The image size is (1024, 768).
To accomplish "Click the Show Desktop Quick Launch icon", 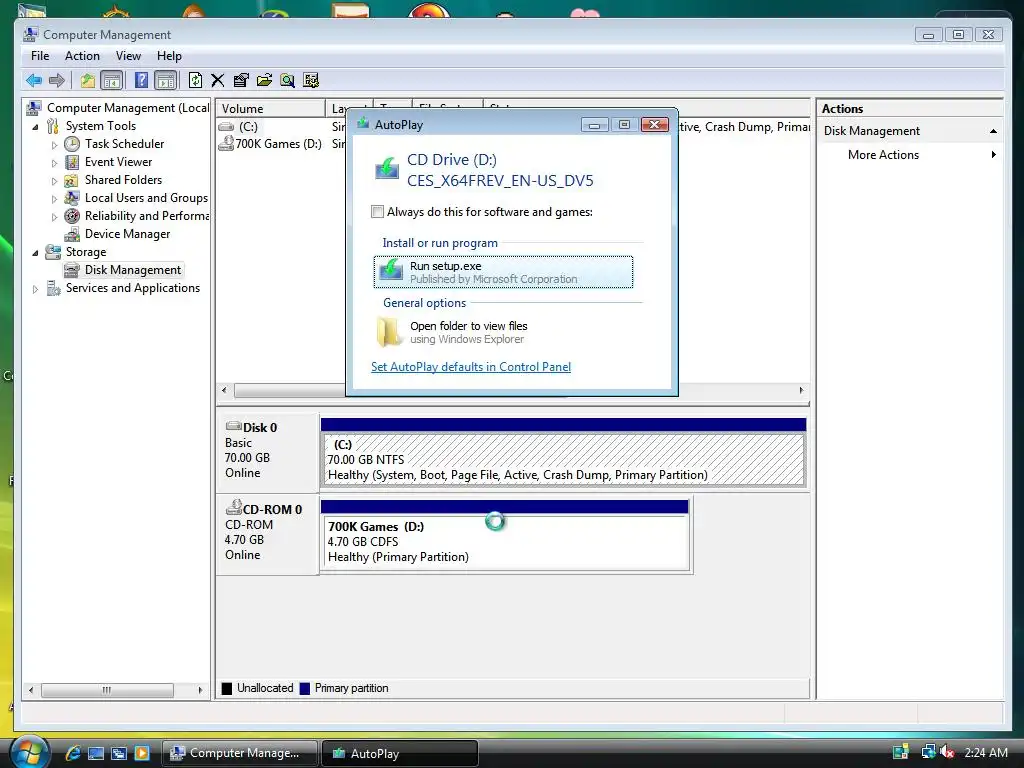I will click(96, 753).
